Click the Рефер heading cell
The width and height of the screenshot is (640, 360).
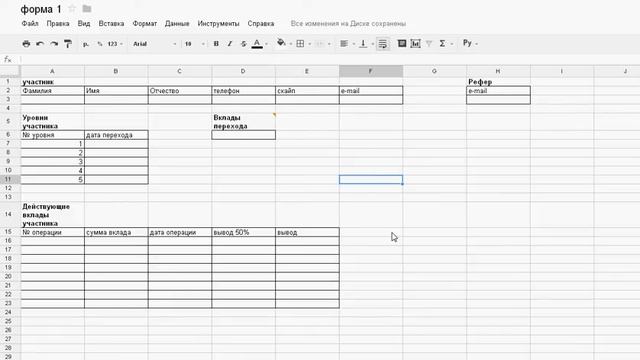(498, 82)
